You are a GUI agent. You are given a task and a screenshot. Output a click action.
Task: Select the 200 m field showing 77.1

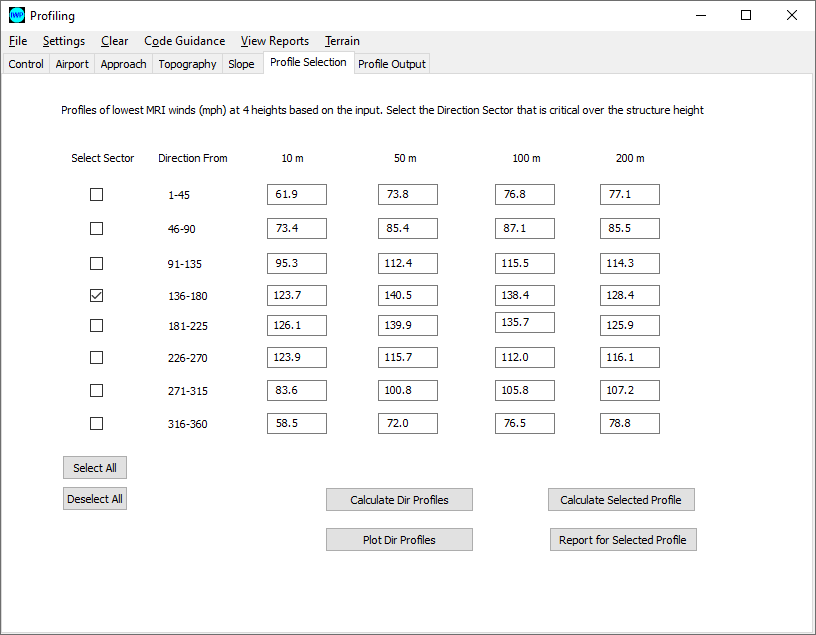[x=629, y=195]
